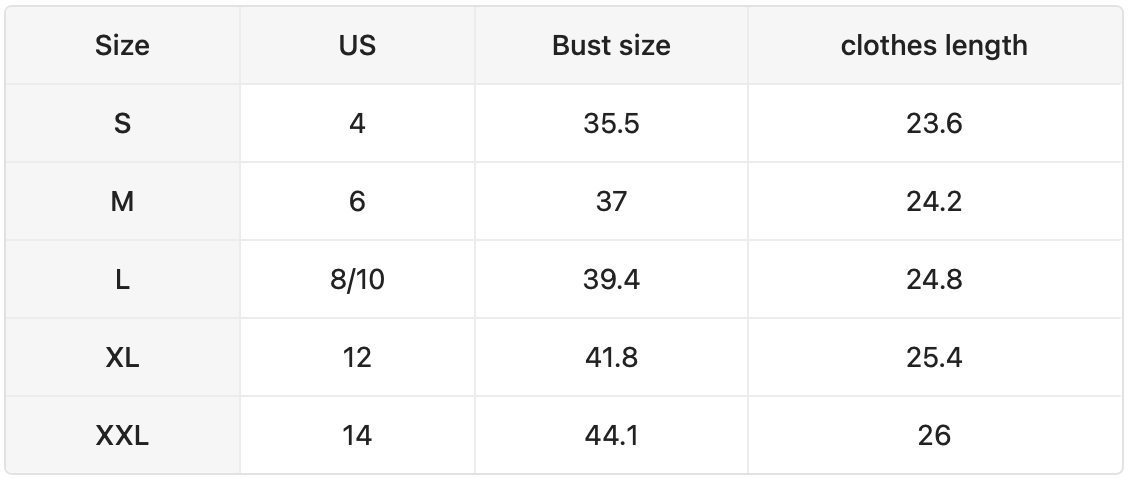Select the bust size 37 cell
The width and height of the screenshot is (1134, 478).
(611, 201)
